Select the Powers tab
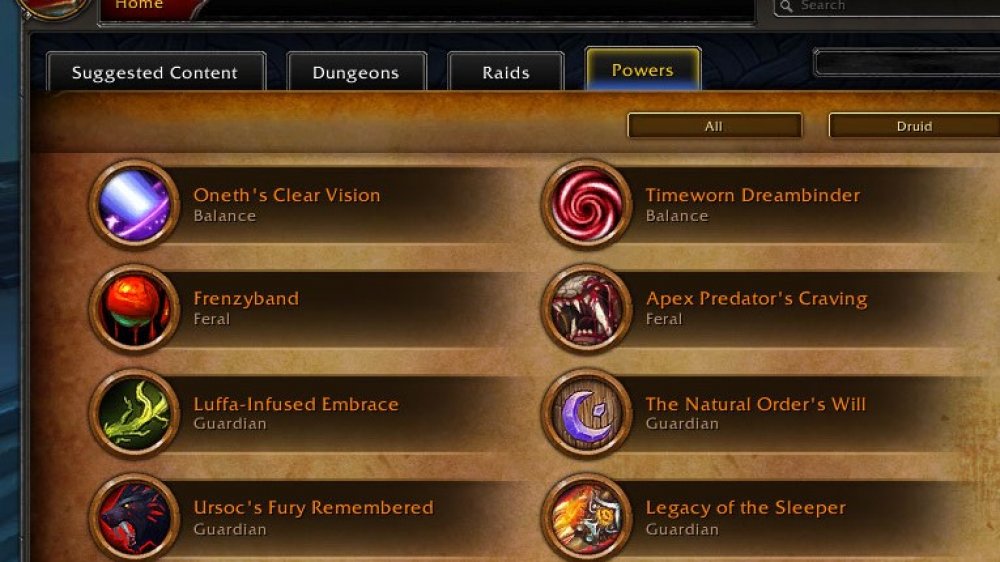 point(643,68)
